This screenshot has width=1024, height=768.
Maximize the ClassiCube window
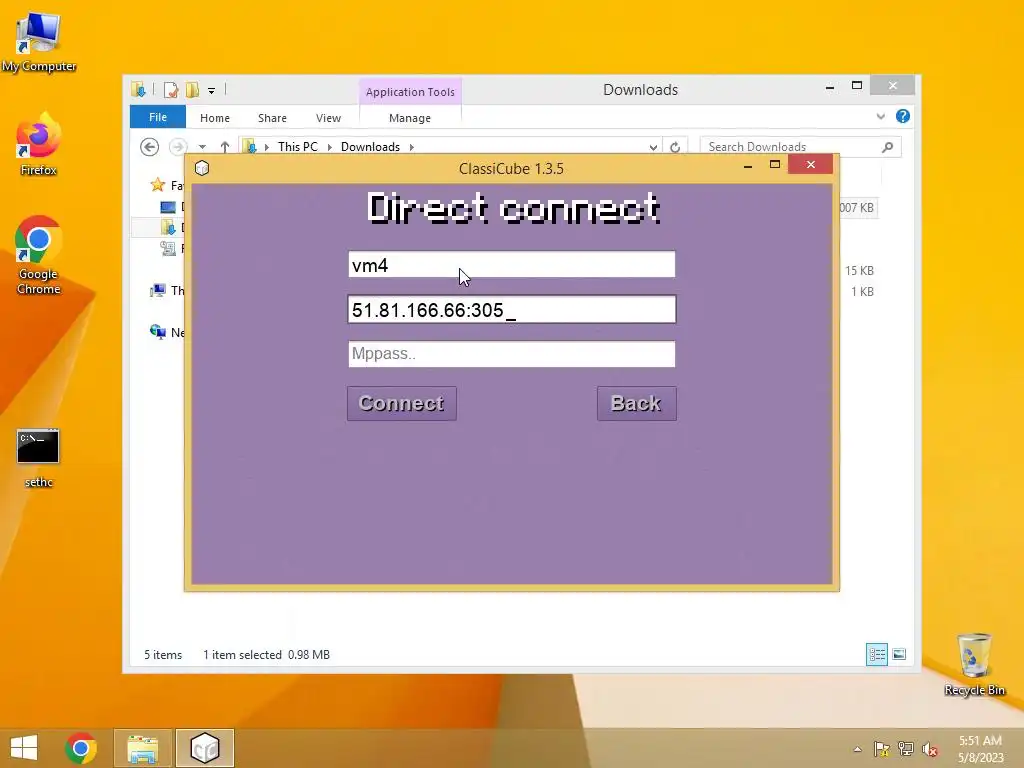pos(775,165)
